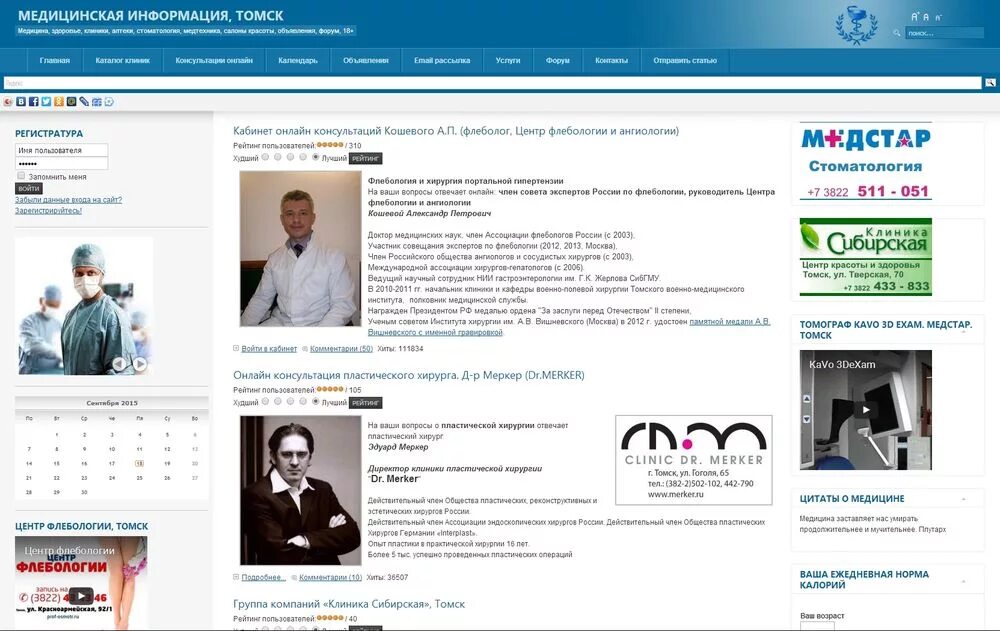1000x631 pixels.
Task: Select middle rating radio for Кошевой
Action: (x=290, y=157)
